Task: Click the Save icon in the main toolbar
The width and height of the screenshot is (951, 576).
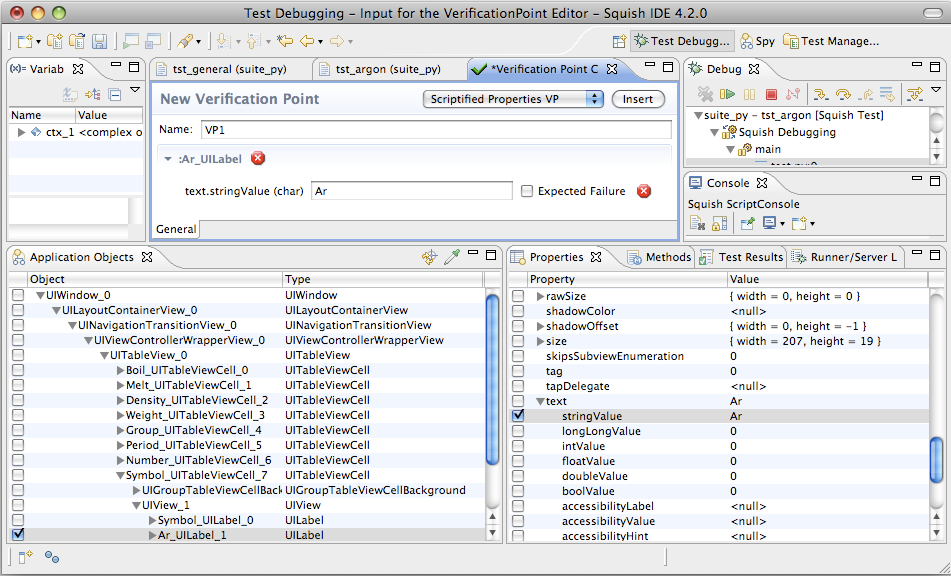Action: click(x=98, y=41)
